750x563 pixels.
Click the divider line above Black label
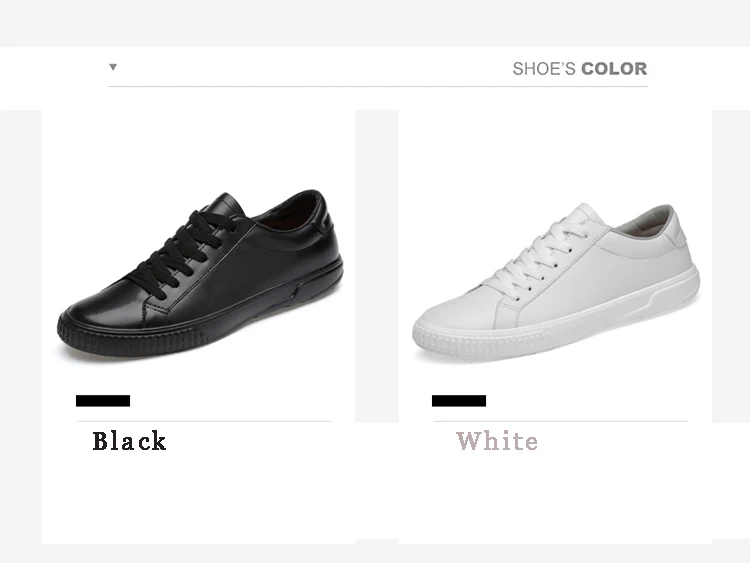(x=204, y=421)
